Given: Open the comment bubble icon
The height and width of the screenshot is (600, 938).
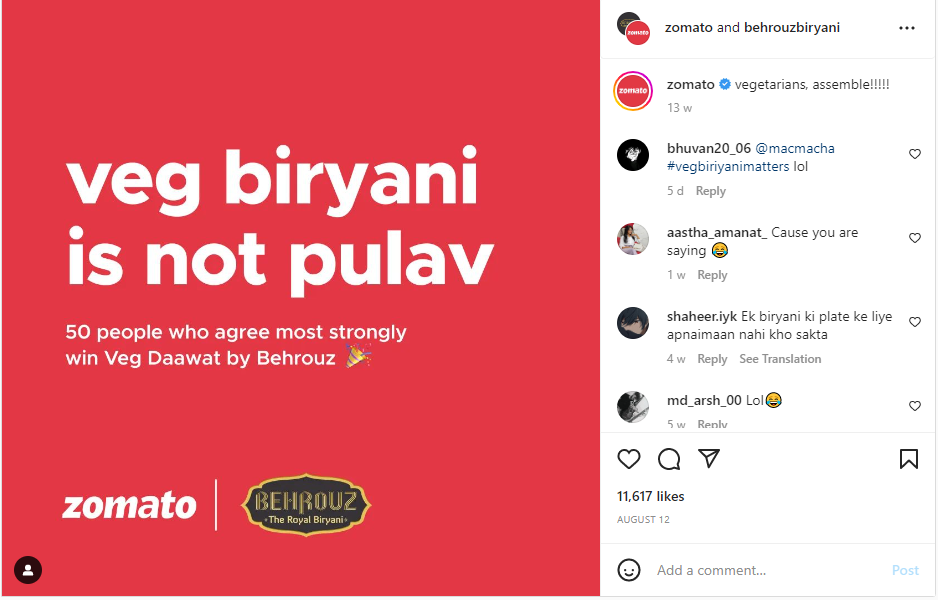Looking at the screenshot, I should 669,459.
